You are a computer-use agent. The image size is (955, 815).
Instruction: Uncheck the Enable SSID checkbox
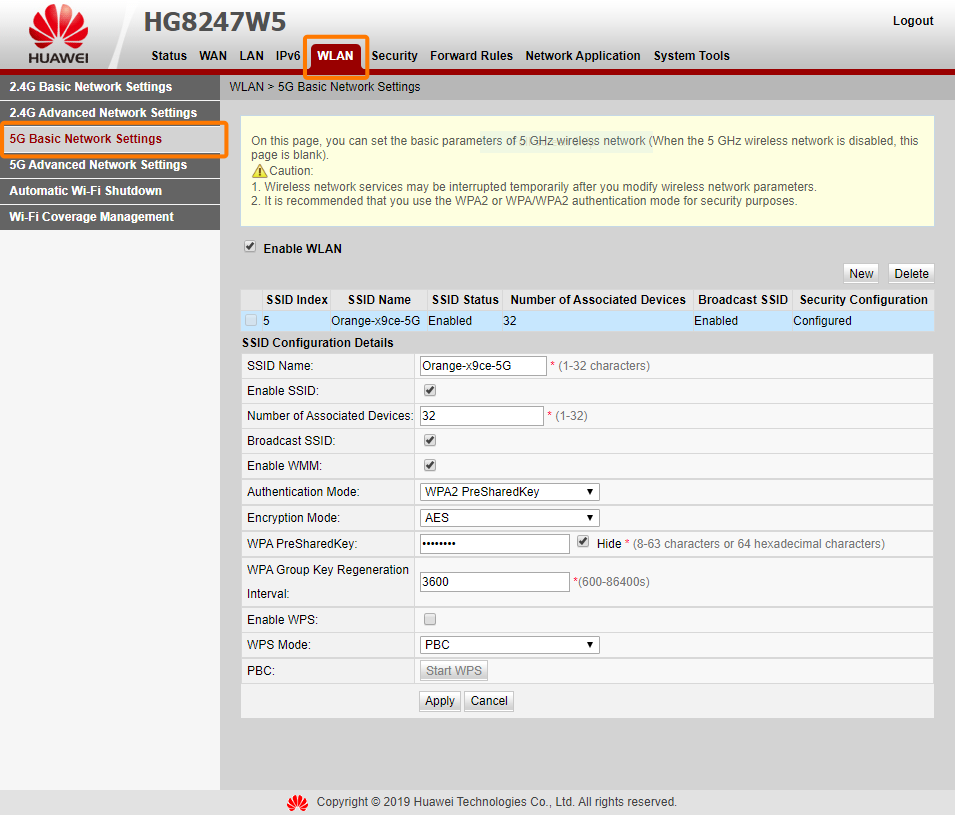click(430, 390)
